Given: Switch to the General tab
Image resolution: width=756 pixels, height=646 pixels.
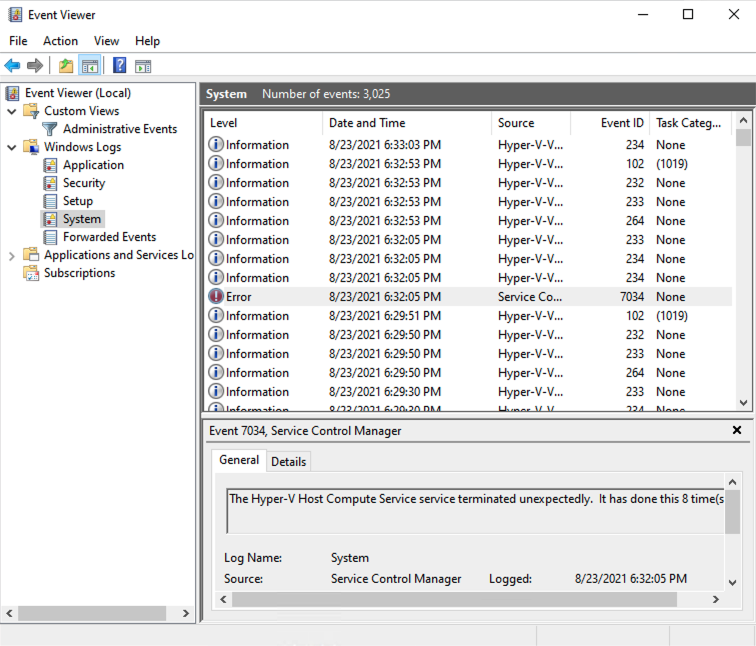Looking at the screenshot, I should (239, 460).
